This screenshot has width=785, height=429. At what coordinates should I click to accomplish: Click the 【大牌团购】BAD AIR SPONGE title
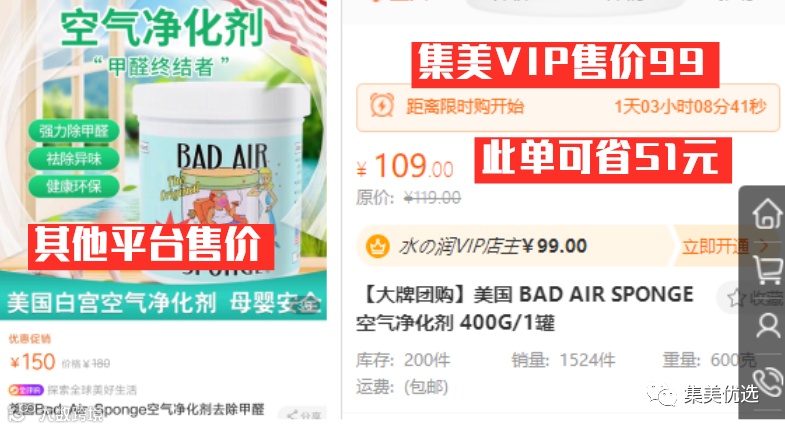(x=526, y=308)
